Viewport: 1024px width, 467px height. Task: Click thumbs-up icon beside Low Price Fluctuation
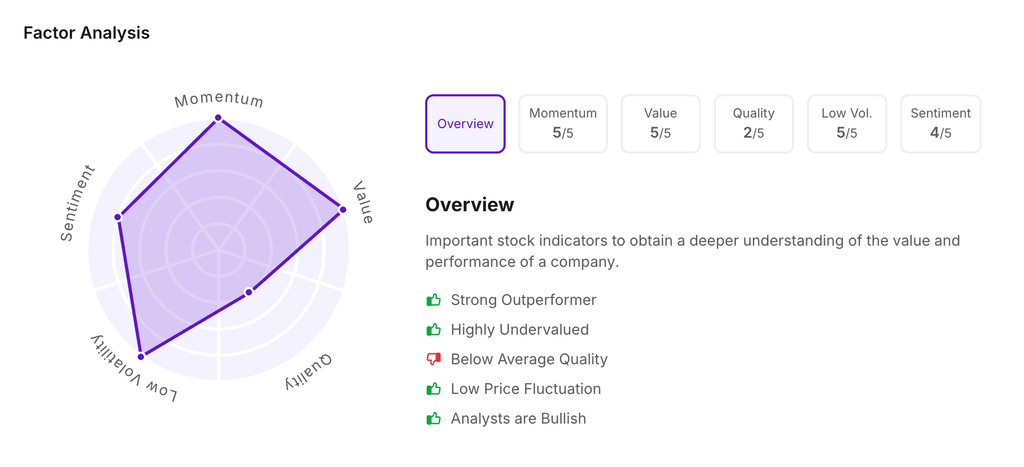point(433,389)
